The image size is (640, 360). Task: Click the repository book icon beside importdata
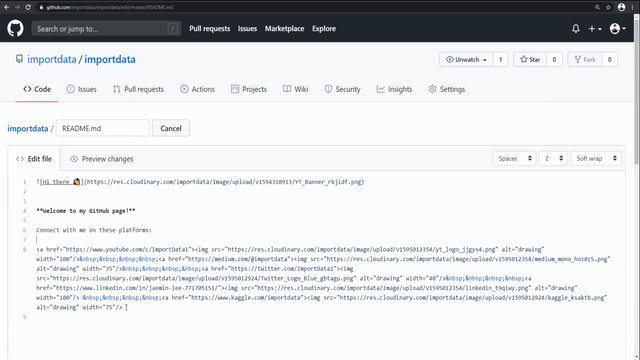click(19, 59)
